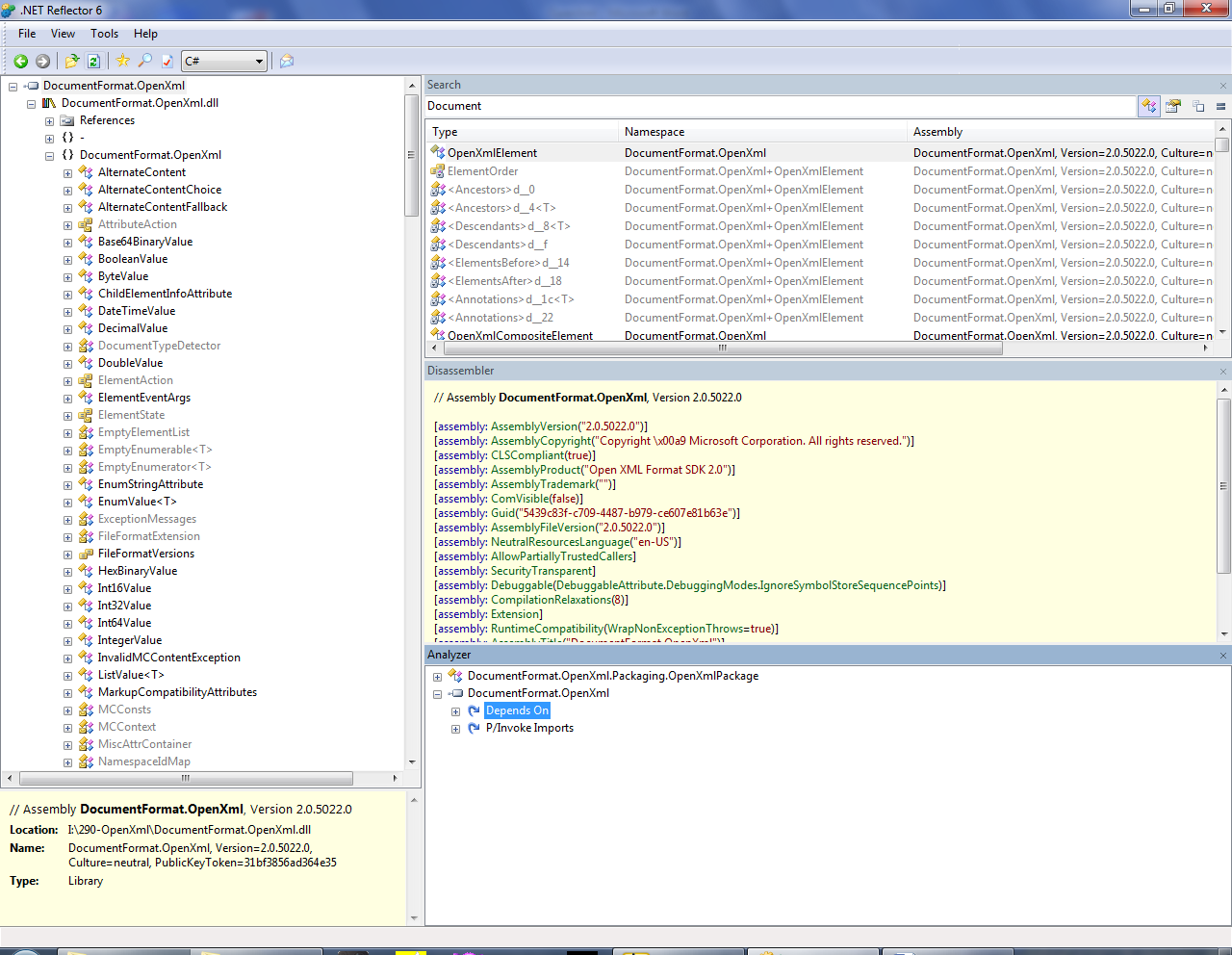Screen dimensions: 1232x955
Task: Click the envelope feedback icon on the toolbar
Action: coord(286,61)
